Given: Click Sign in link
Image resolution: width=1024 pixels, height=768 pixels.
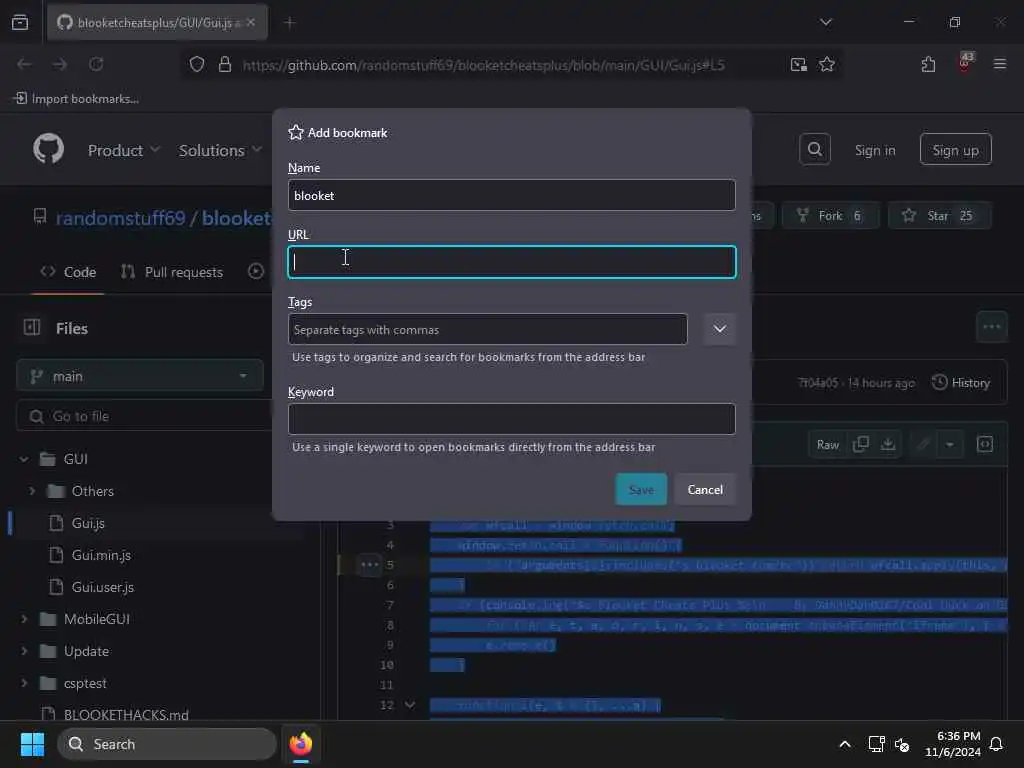Looking at the screenshot, I should (874, 150).
